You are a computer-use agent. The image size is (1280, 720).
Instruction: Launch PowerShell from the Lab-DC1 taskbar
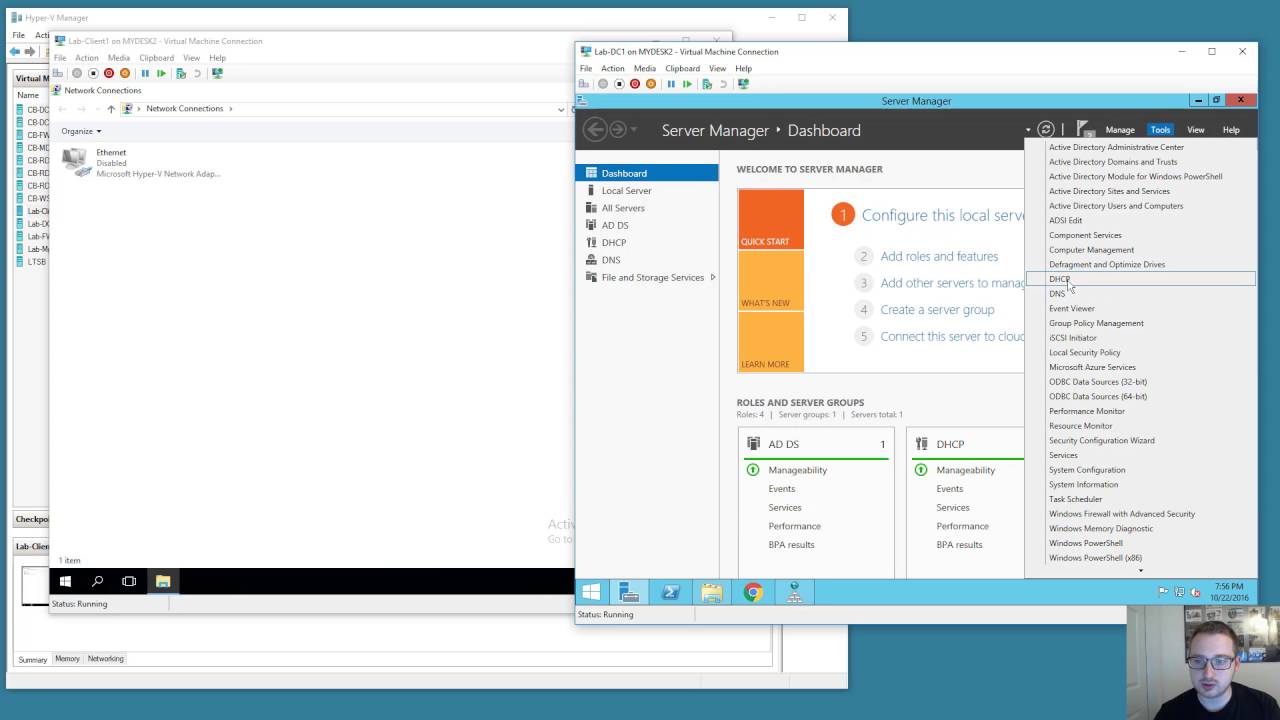670,593
